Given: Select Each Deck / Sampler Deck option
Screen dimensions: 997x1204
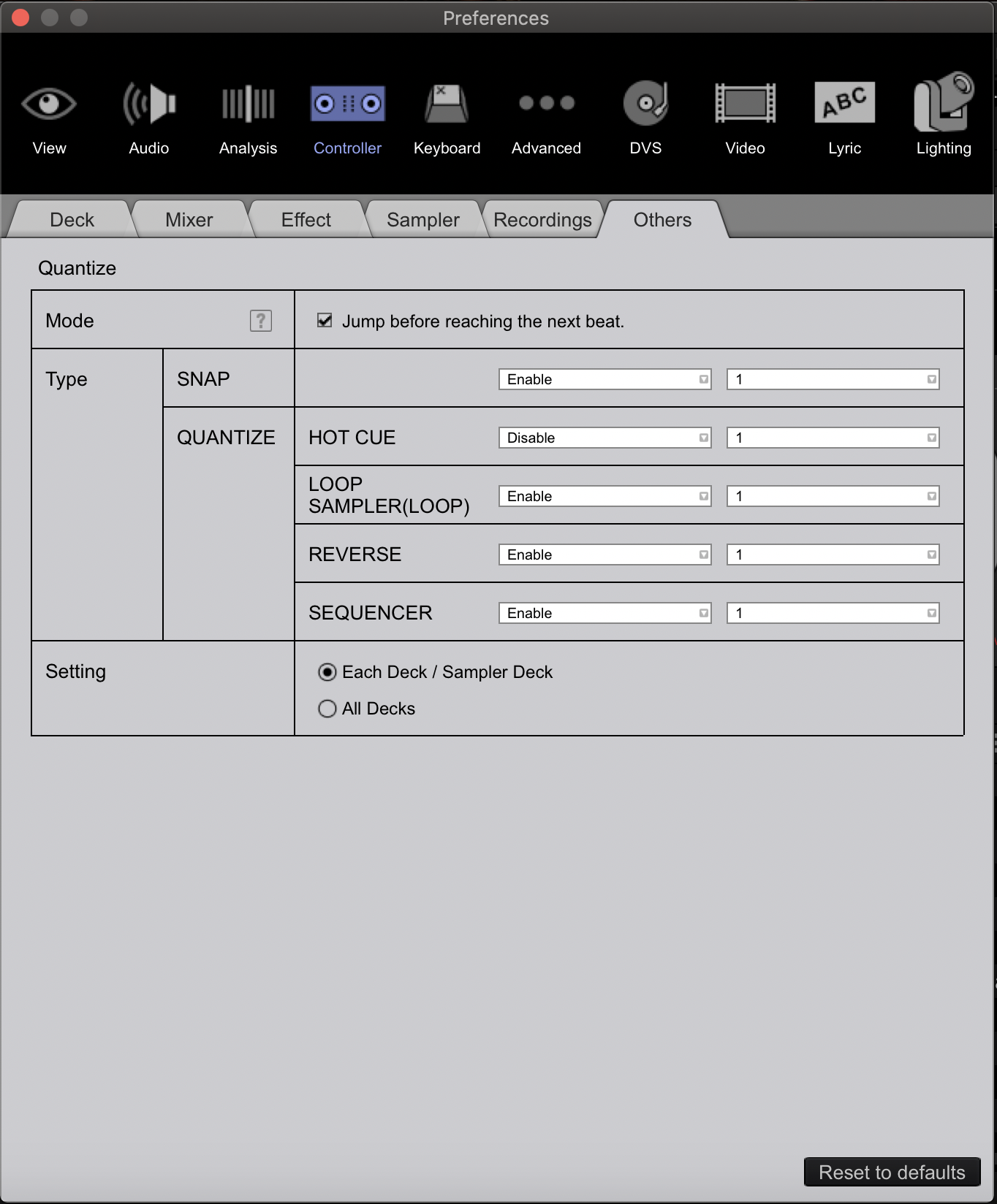Looking at the screenshot, I should [327, 672].
